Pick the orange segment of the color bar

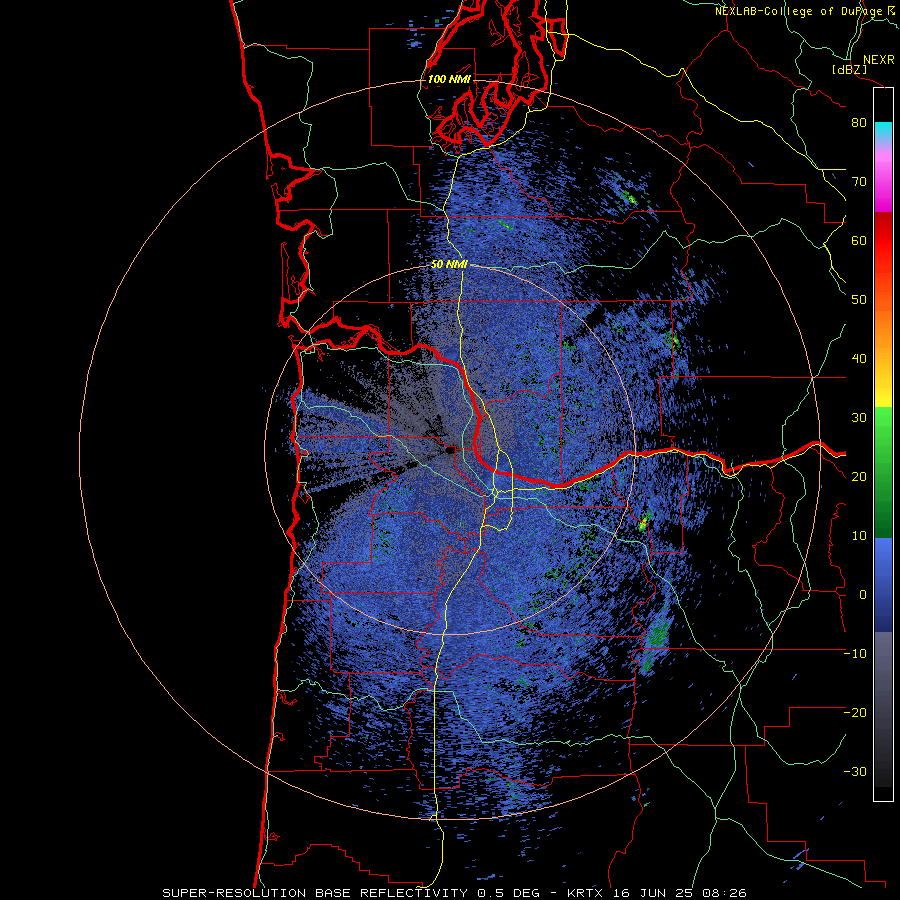tap(883, 330)
